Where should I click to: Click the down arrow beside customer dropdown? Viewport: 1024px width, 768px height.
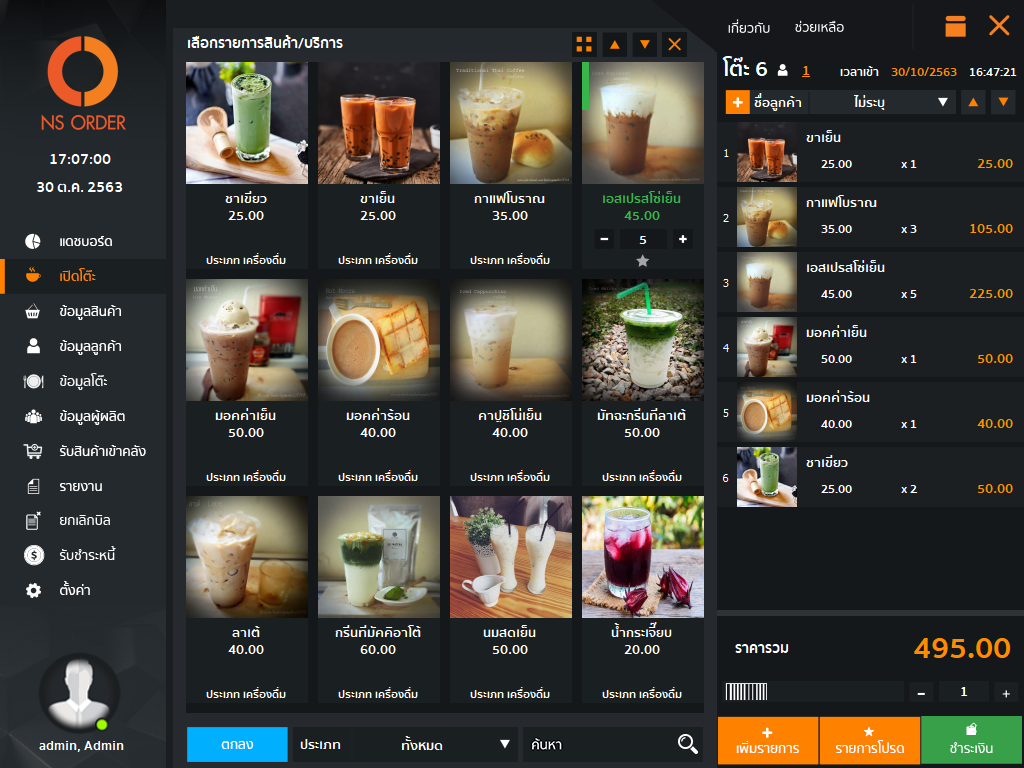pyautogui.click(x=1003, y=103)
